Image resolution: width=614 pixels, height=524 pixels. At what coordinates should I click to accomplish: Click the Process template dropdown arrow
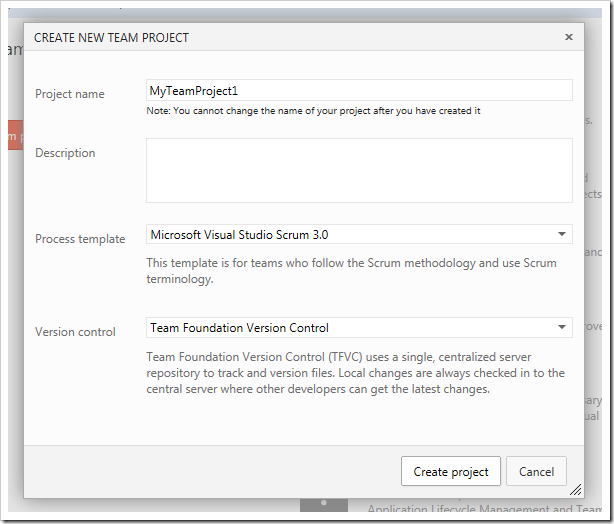[x=562, y=235]
